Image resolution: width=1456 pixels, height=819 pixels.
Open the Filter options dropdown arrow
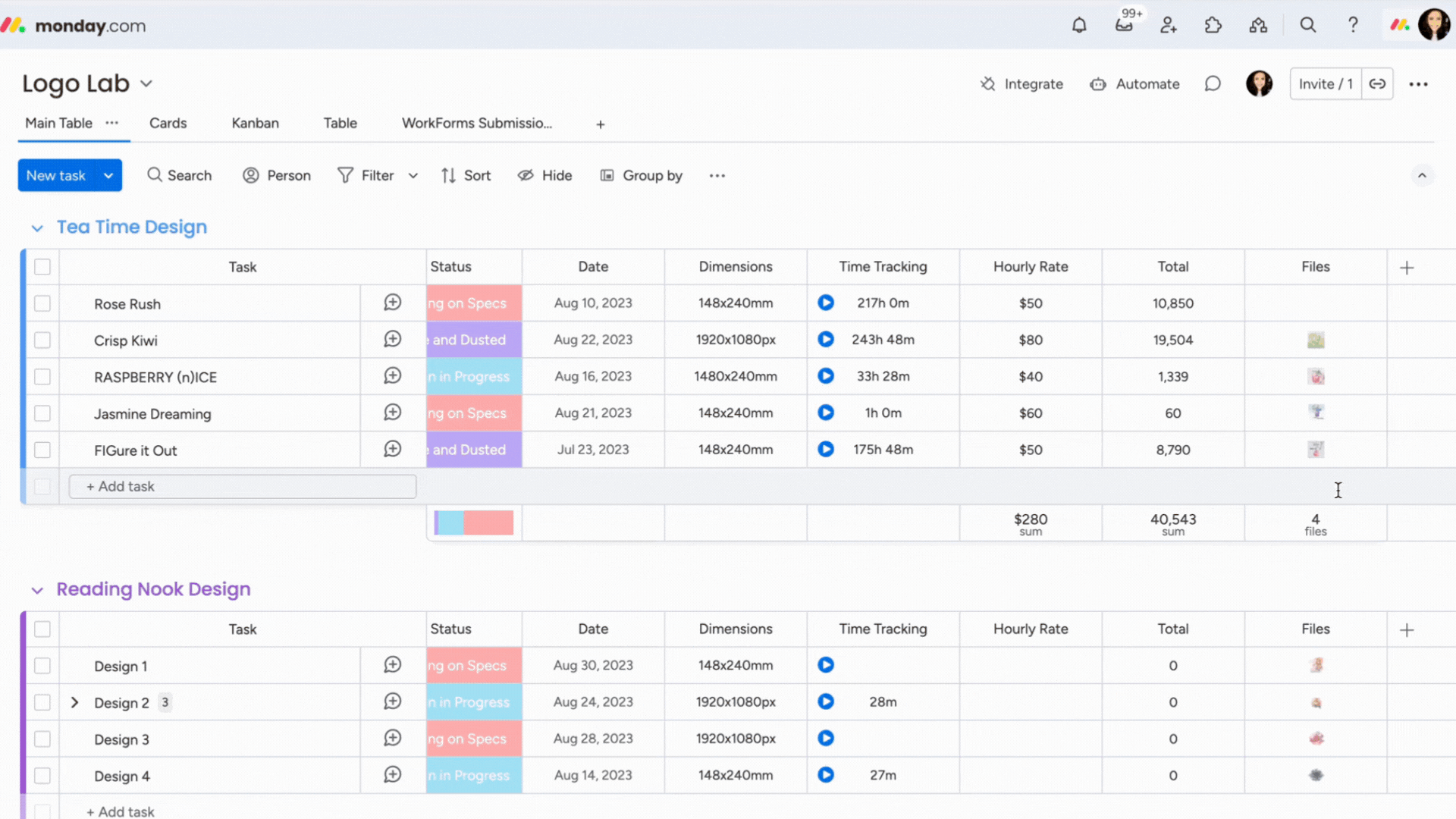pyautogui.click(x=413, y=176)
